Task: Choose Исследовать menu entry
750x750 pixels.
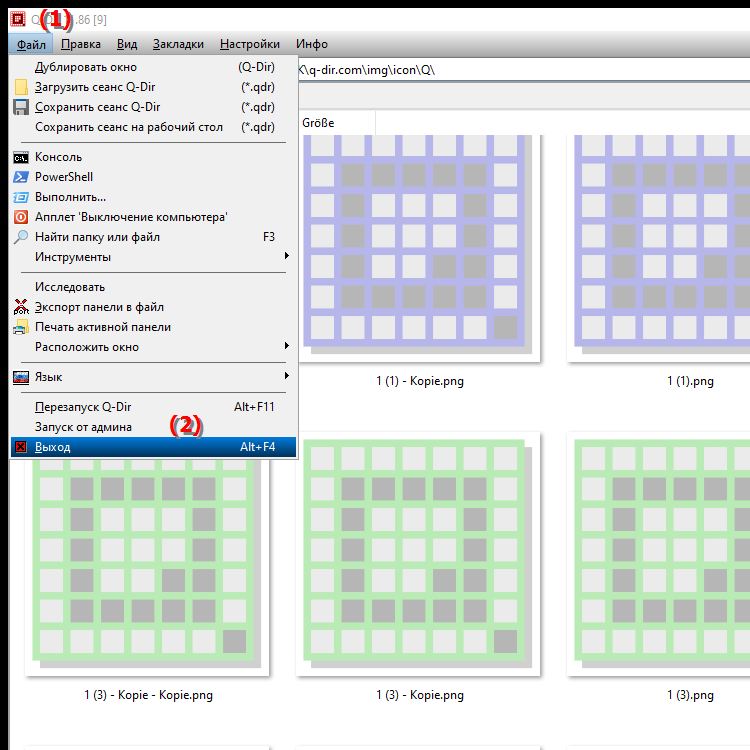Action: [x=153, y=287]
